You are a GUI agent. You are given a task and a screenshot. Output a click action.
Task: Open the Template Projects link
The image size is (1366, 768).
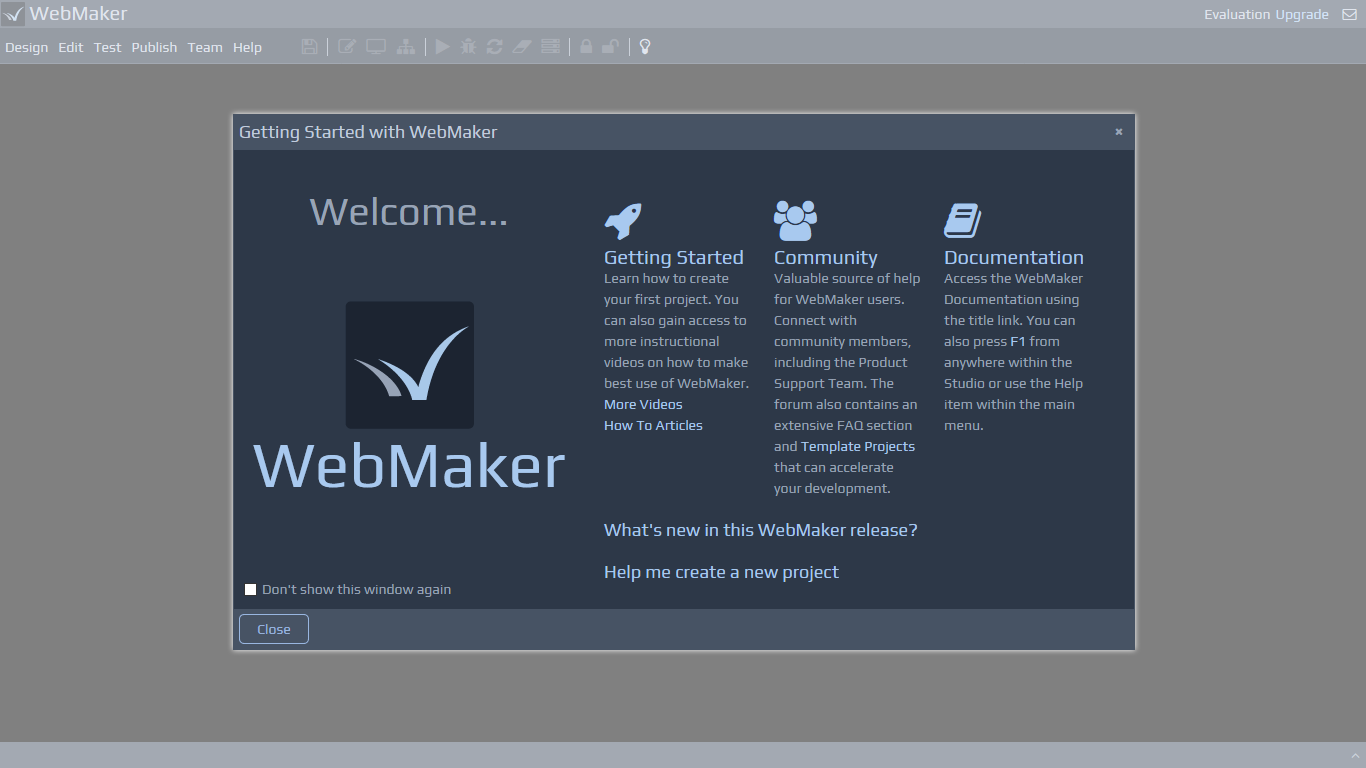(x=858, y=446)
